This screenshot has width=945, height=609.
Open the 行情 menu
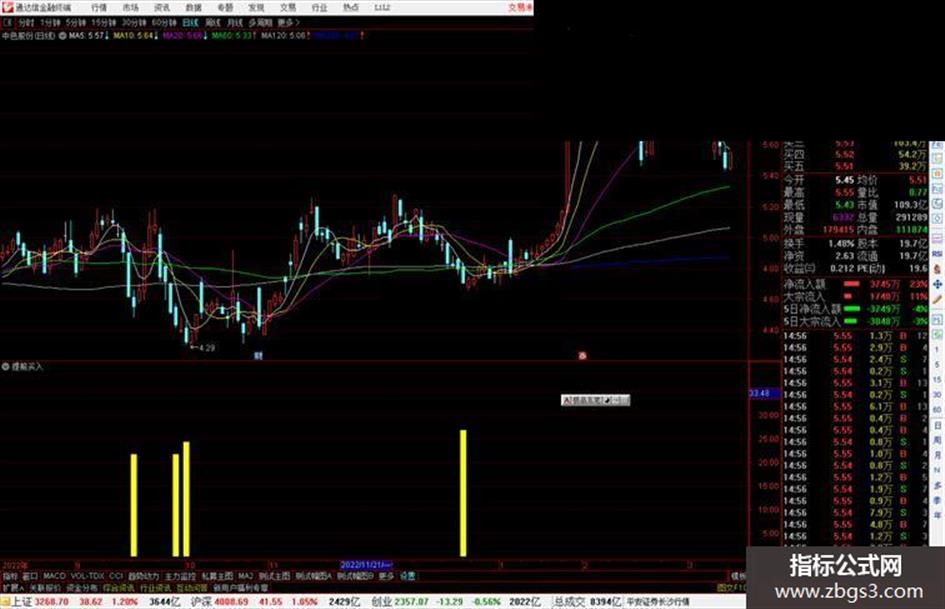[x=99, y=8]
